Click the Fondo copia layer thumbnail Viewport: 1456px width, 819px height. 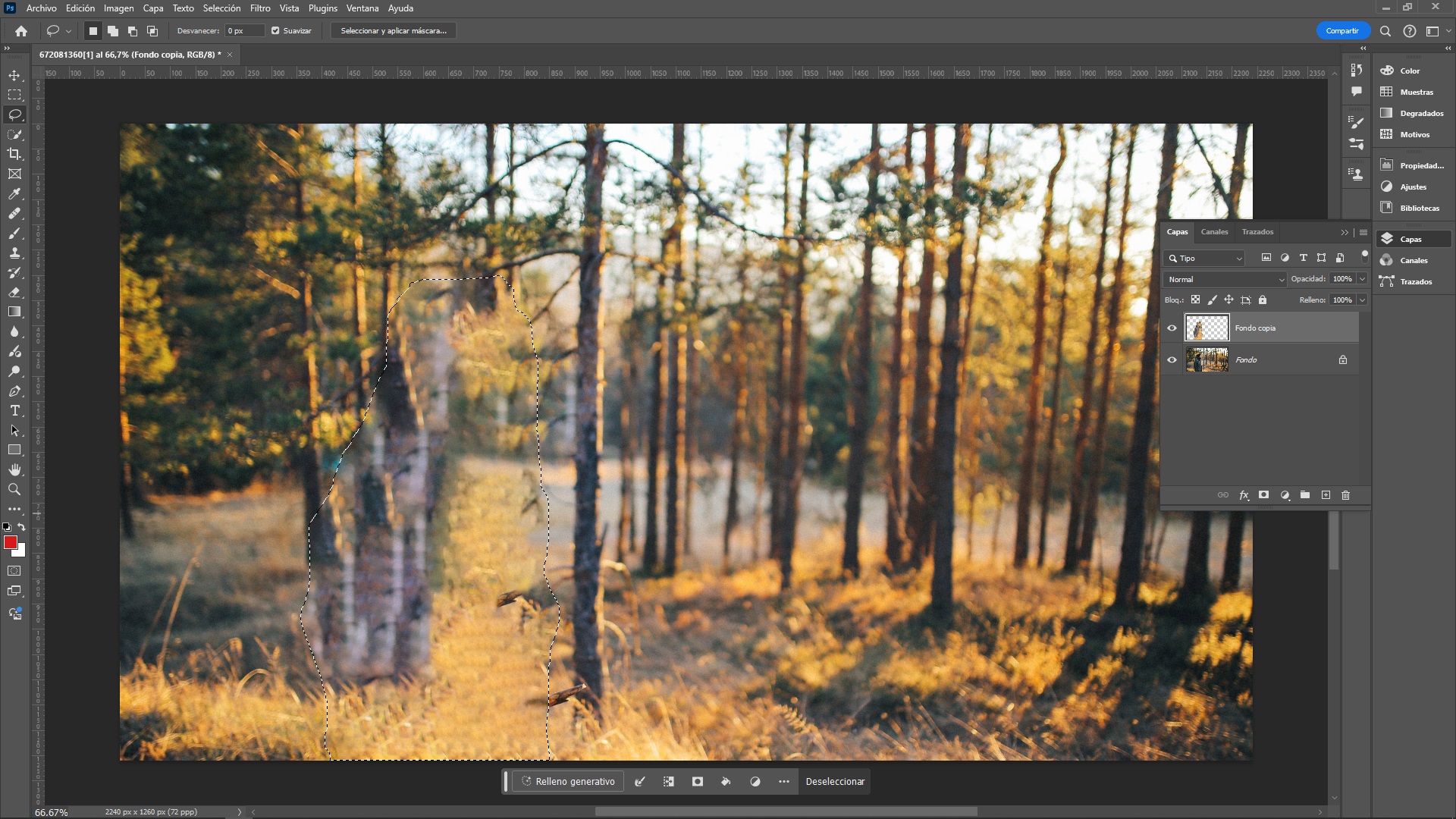tap(1207, 328)
